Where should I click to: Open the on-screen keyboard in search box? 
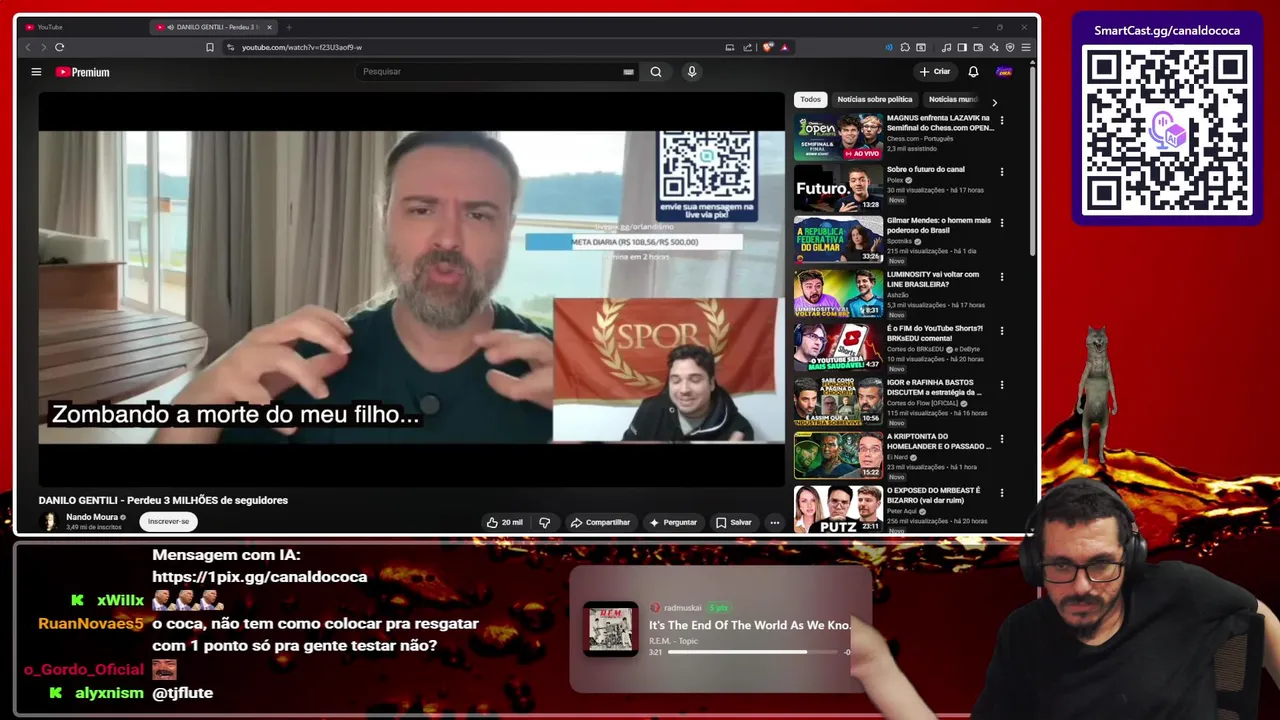point(628,72)
